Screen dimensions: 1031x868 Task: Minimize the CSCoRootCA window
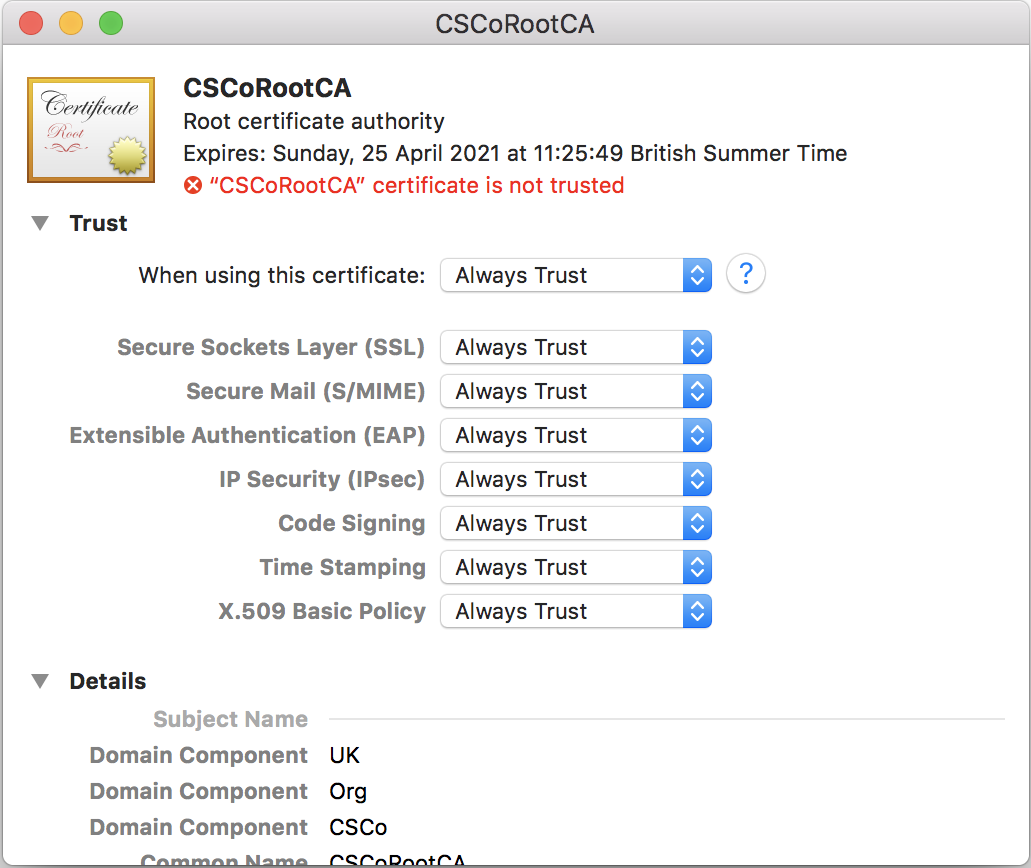coord(71,23)
